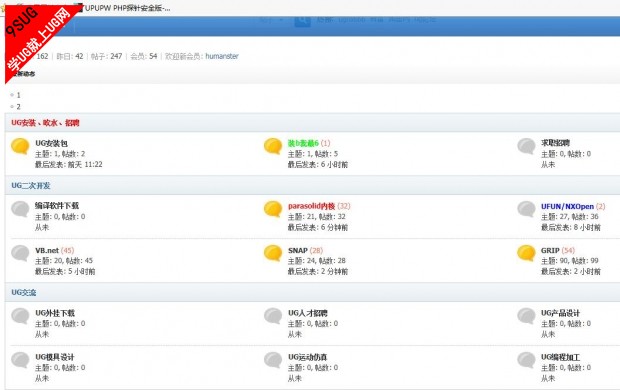Open the UG人才招聘 forum
Screen dimensions: 620x390
pyautogui.click(x=308, y=313)
